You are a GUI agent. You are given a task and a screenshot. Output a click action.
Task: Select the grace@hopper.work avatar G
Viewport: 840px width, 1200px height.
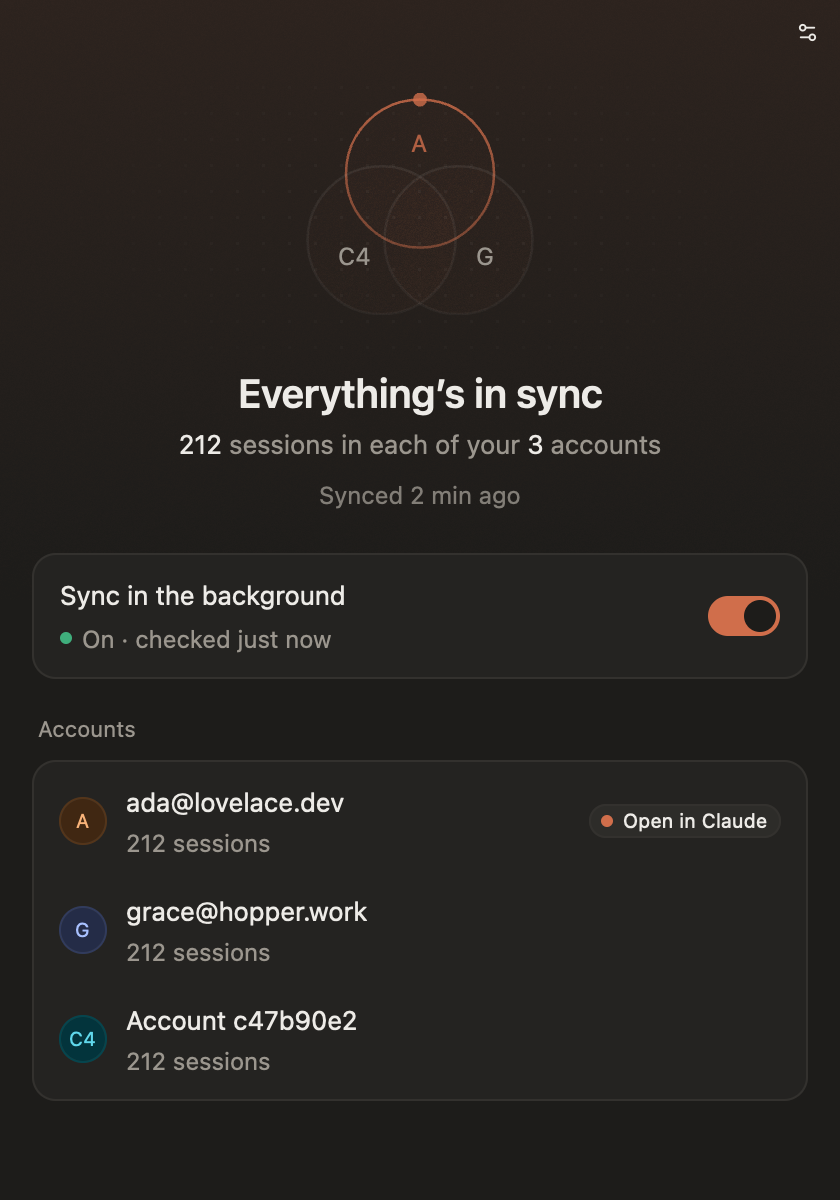point(83,930)
